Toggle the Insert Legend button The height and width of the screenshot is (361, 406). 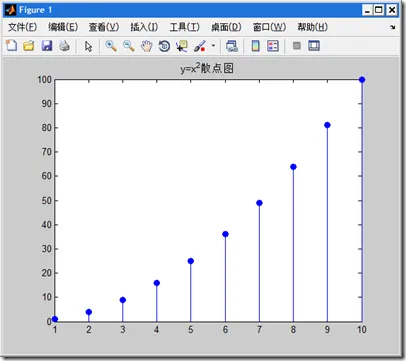[273, 46]
